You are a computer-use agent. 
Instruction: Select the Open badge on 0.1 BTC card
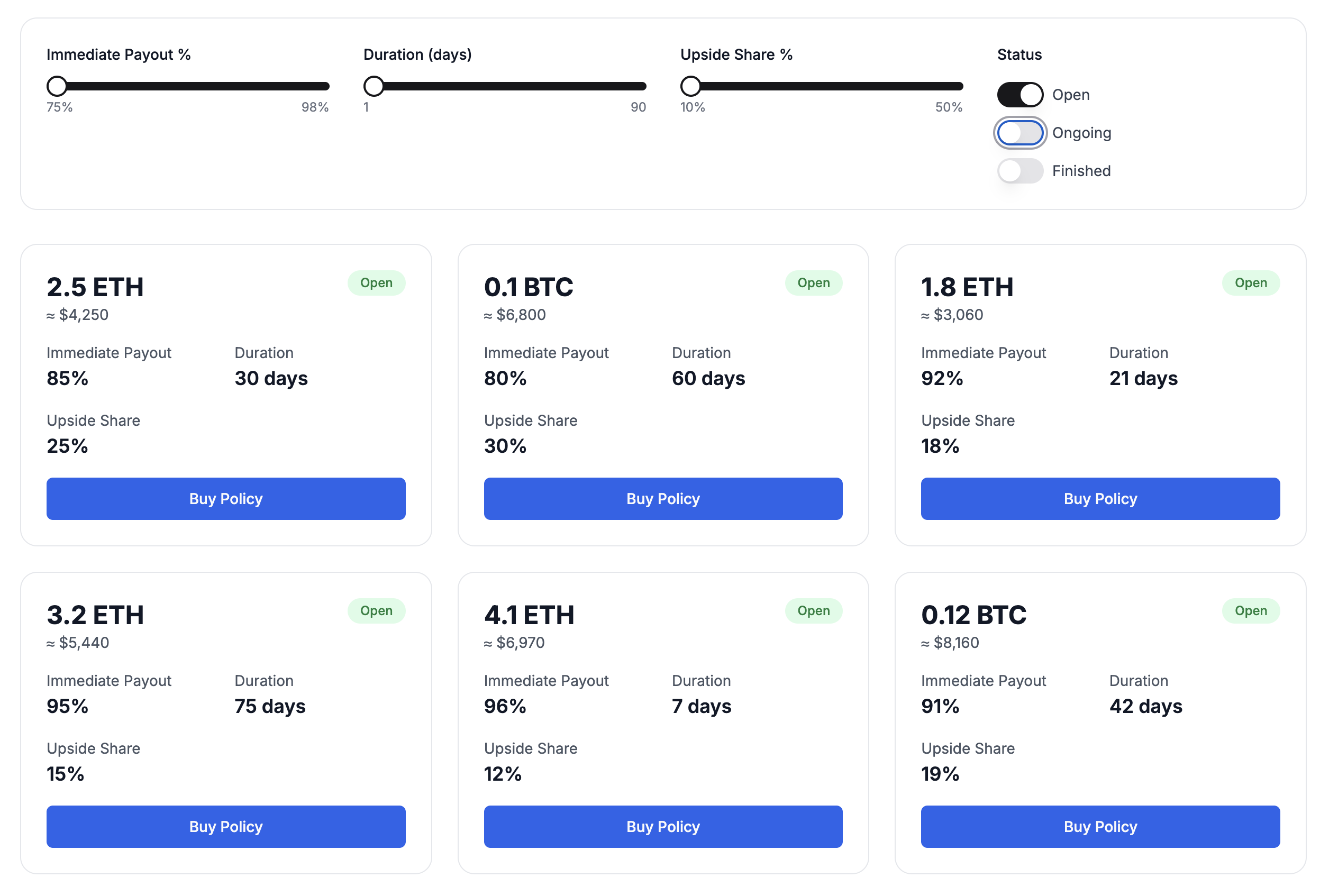point(813,282)
